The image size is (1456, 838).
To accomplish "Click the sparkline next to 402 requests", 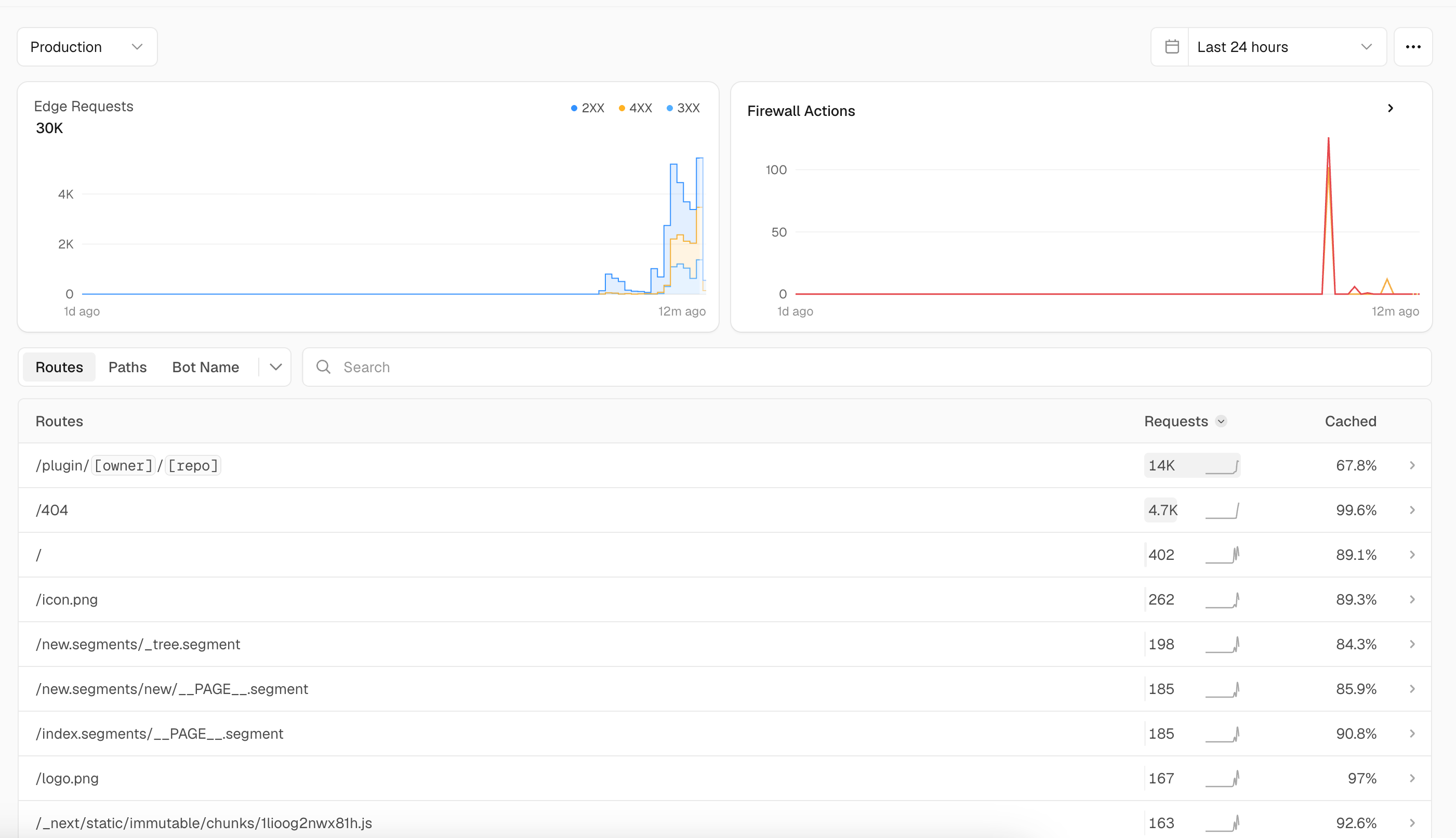I will (1222, 555).
